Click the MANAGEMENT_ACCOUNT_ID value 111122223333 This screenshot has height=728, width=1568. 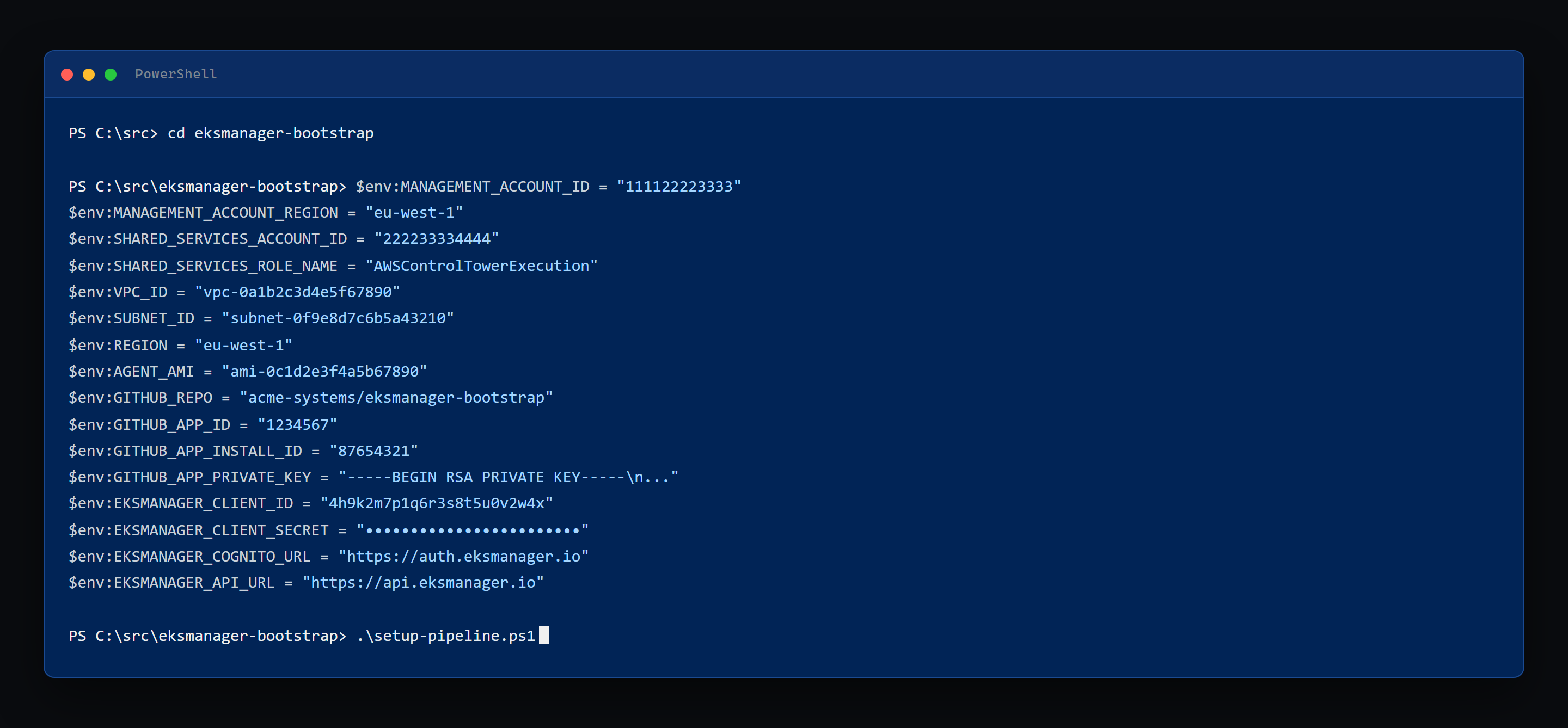(x=679, y=186)
